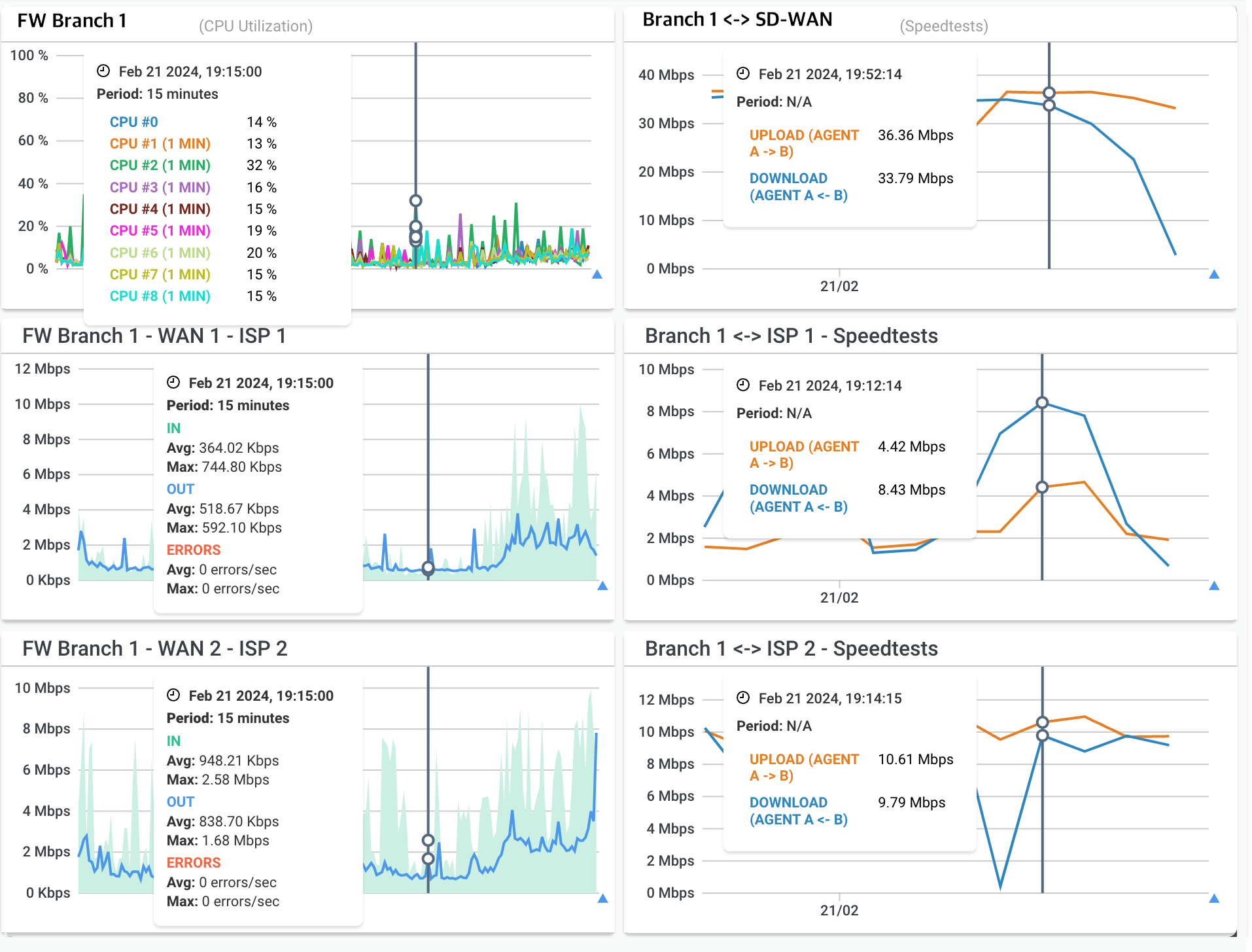Click the DOWNLOAD (AGENT A <- B) label in ISP 1 tooltip

point(798,498)
